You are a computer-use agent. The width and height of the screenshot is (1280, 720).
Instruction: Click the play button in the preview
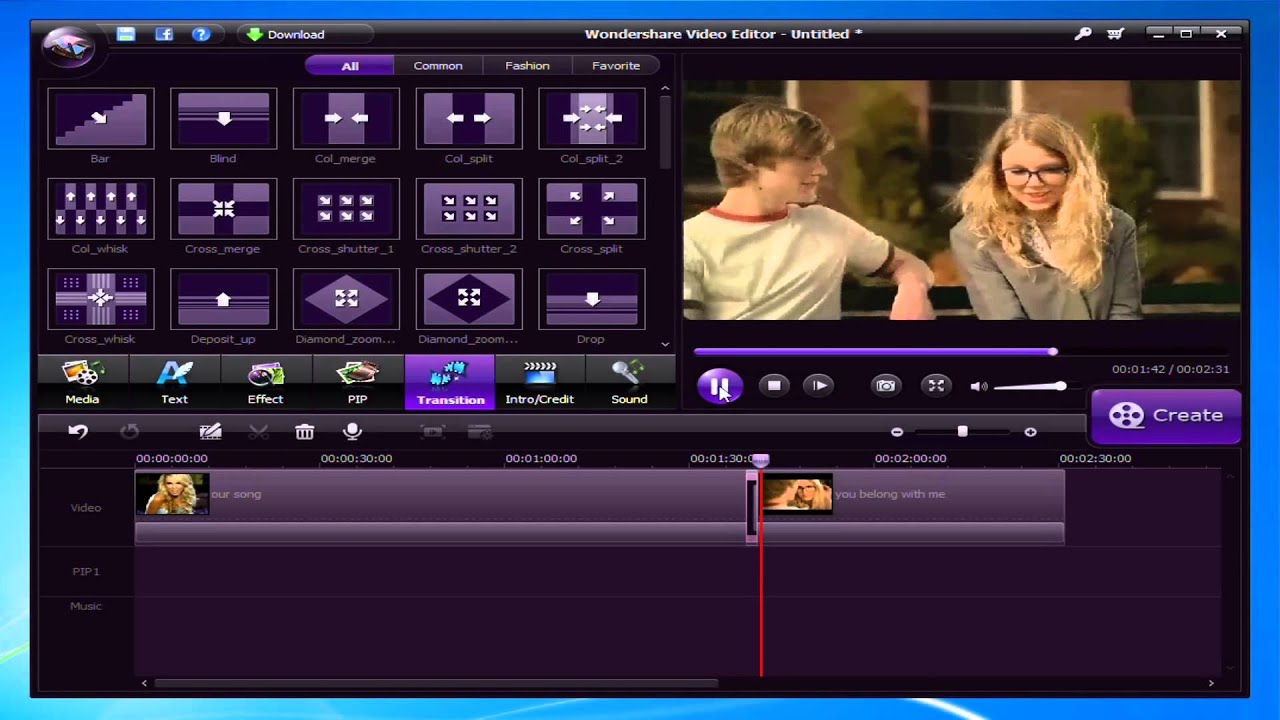(x=819, y=385)
